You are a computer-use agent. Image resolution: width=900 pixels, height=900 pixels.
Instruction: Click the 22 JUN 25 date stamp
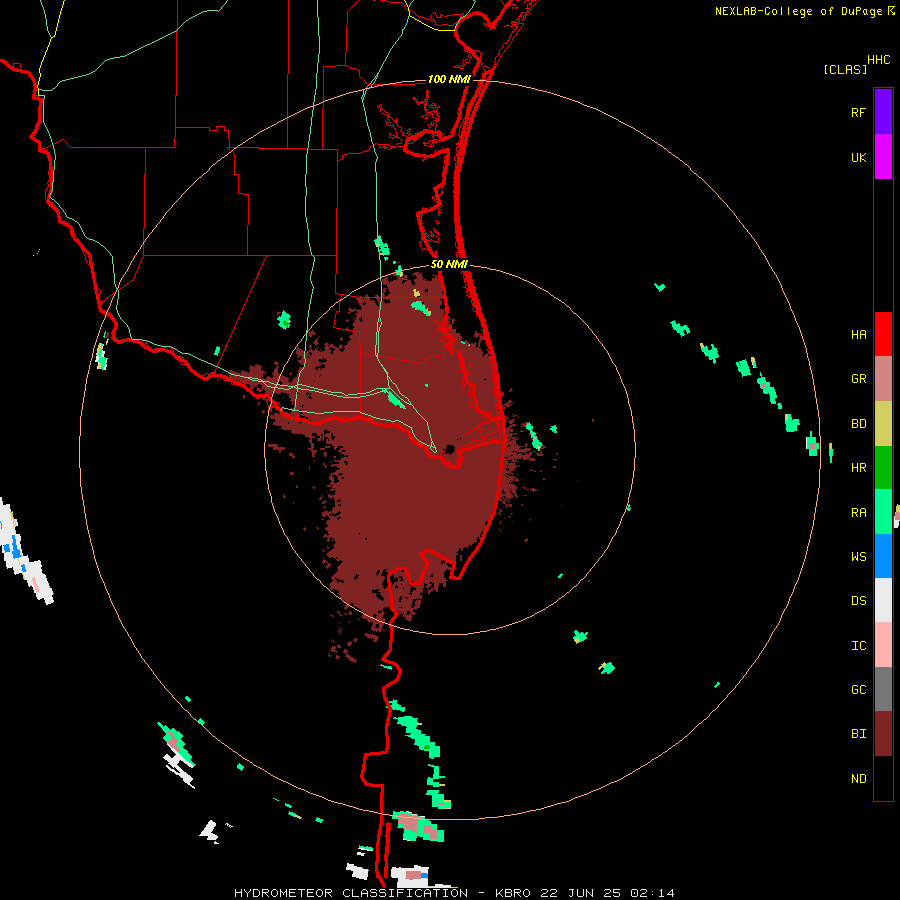point(581,893)
